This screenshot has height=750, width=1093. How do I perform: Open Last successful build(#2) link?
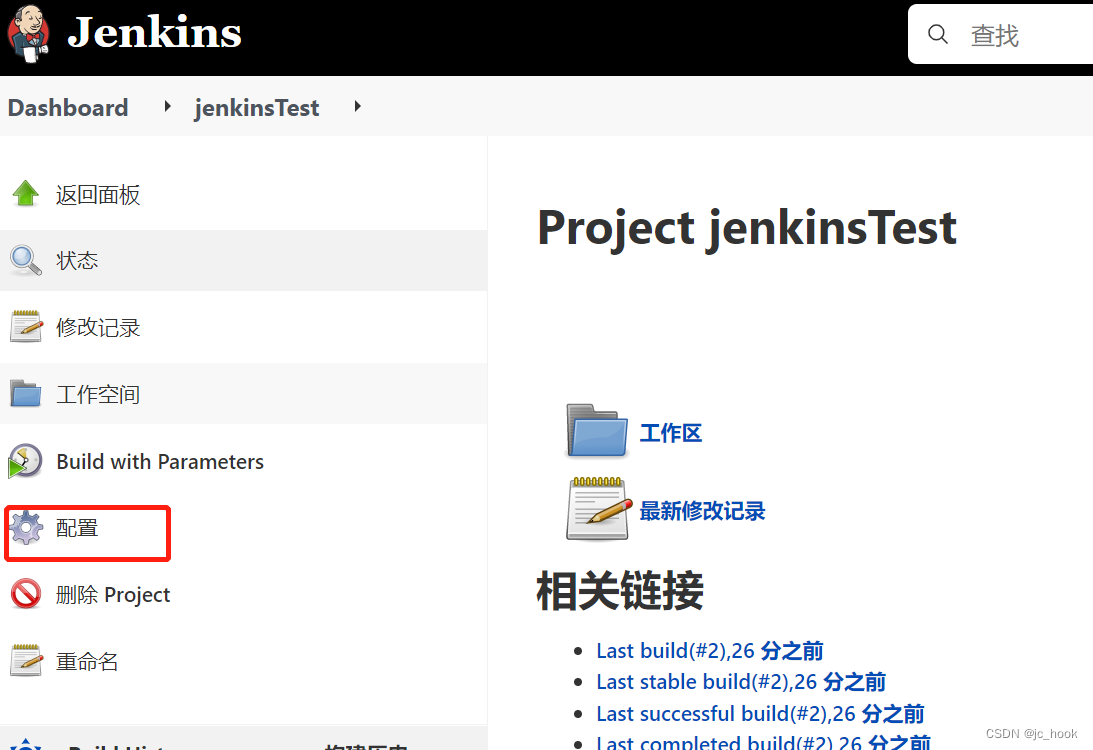[x=760, y=714]
